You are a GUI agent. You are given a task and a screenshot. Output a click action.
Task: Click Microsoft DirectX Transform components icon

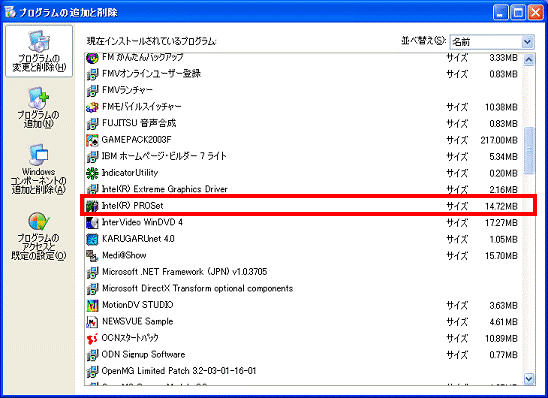coord(92,289)
